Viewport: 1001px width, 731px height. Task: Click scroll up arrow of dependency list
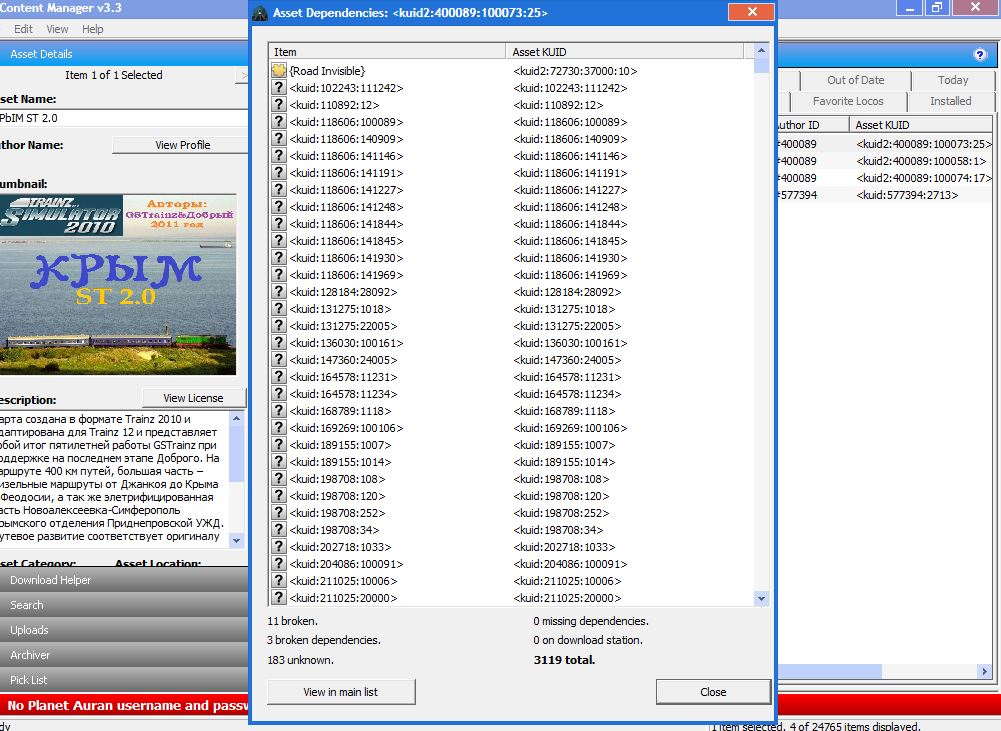pyautogui.click(x=761, y=50)
